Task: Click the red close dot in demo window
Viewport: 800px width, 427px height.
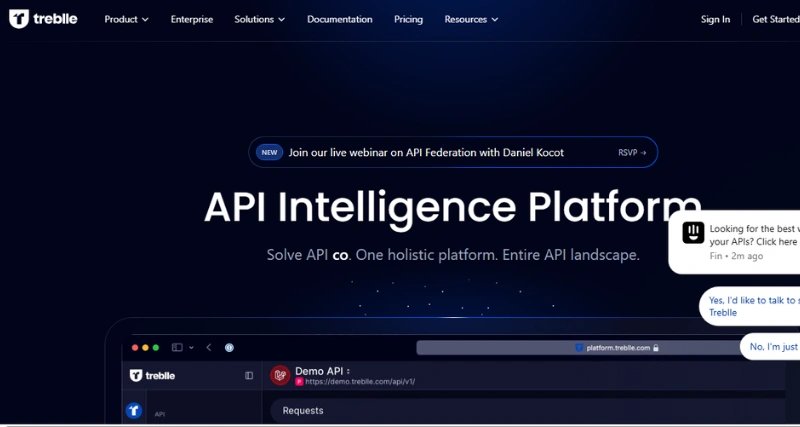Action: pos(135,347)
